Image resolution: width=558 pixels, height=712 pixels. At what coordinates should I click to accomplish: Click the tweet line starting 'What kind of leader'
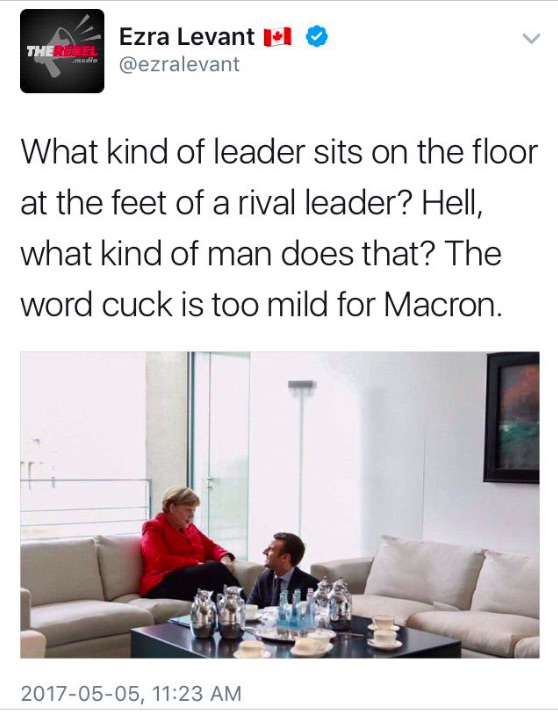coord(279,152)
